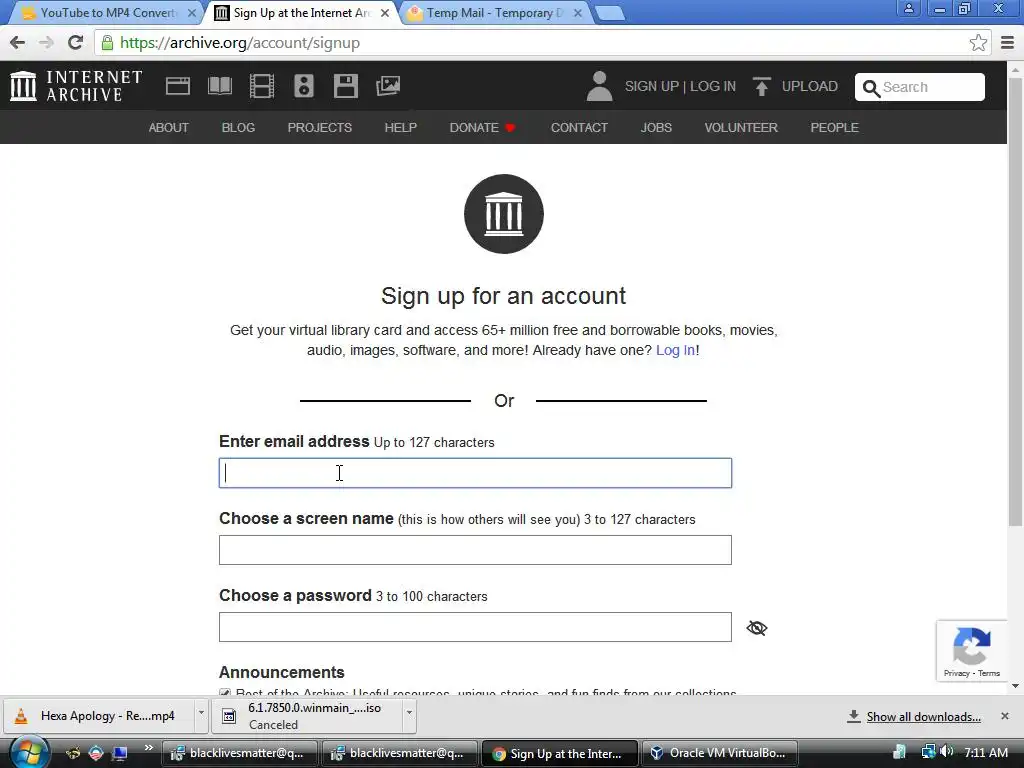This screenshot has width=1024, height=768.
Task: Click the upload arrow icon
Action: [761, 86]
